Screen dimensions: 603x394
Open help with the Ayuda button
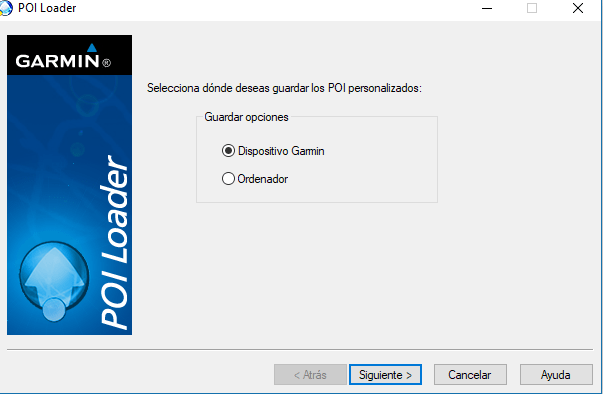pyautogui.click(x=556, y=374)
